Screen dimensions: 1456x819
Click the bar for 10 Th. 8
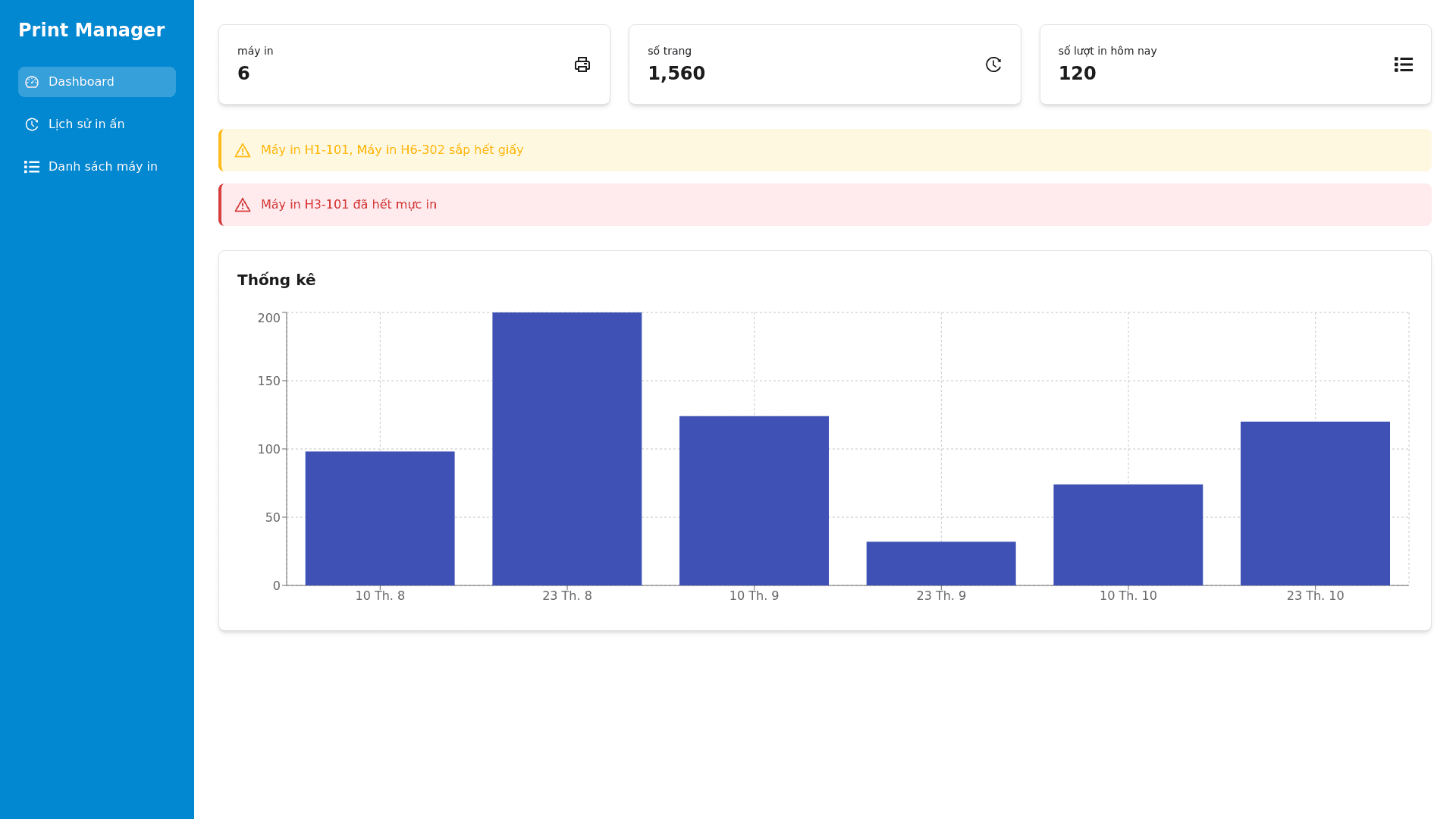(380, 519)
